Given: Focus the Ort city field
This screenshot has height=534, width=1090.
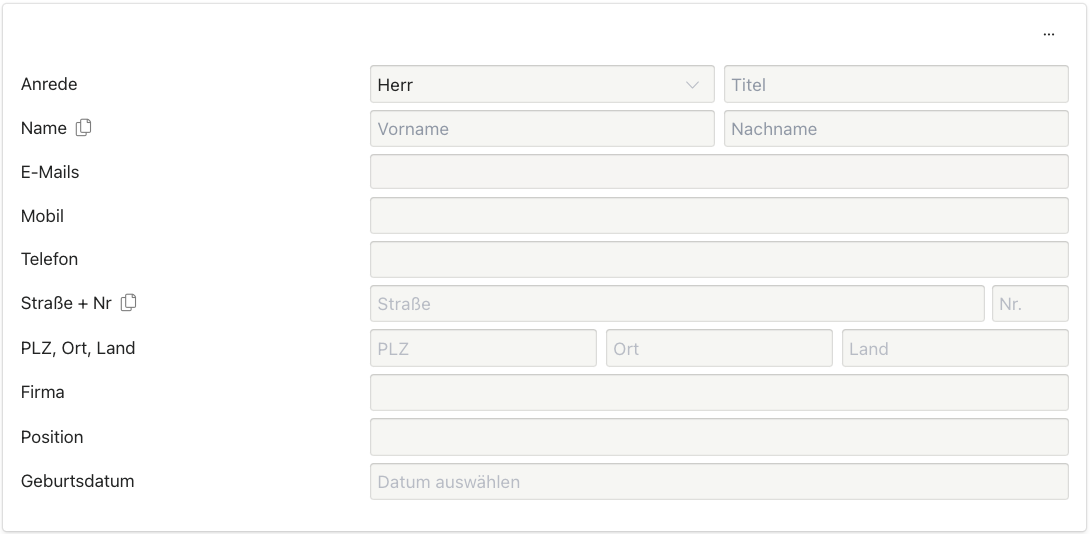Looking at the screenshot, I should [718, 348].
